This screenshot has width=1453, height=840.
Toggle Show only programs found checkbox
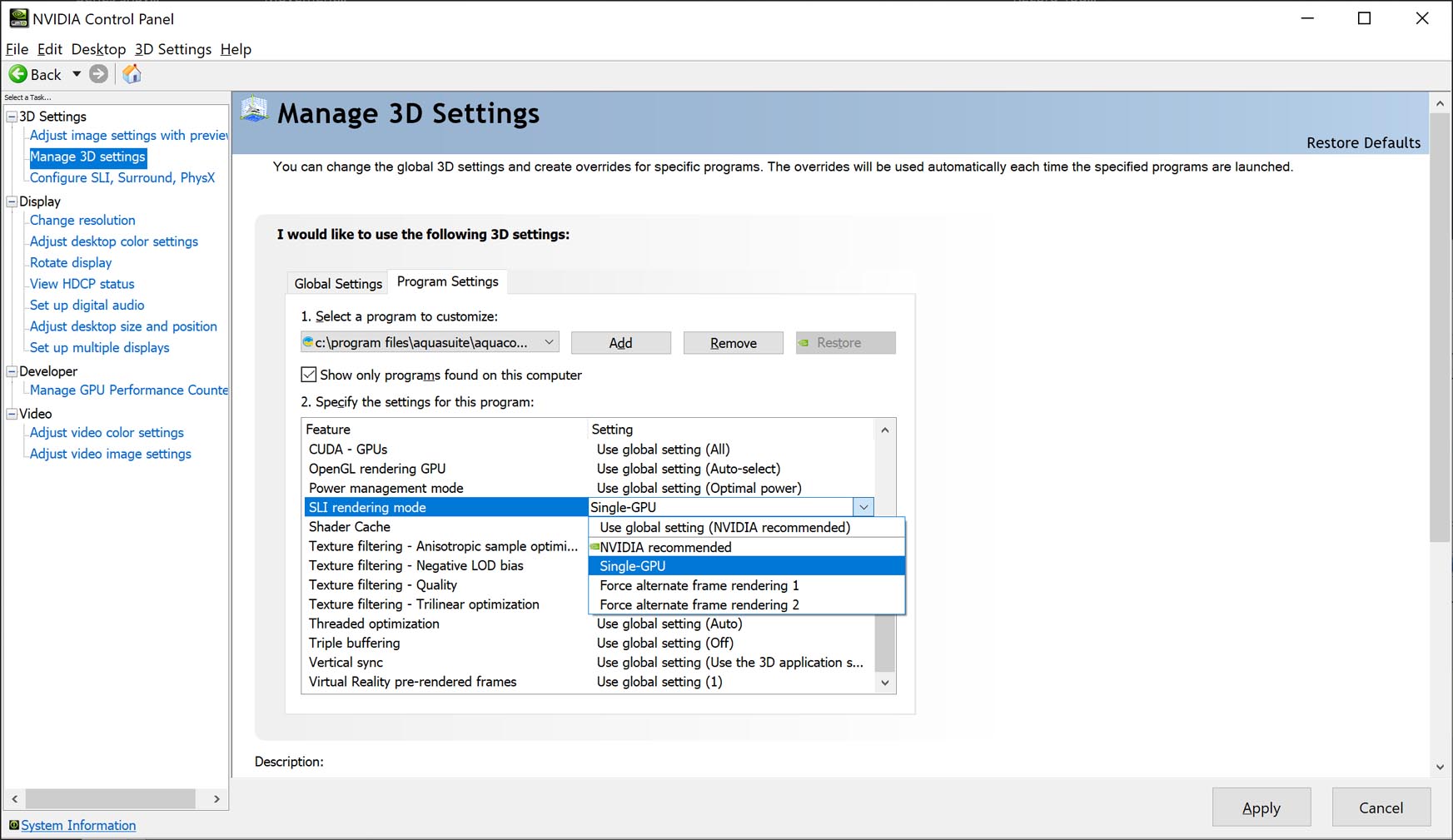tap(309, 375)
